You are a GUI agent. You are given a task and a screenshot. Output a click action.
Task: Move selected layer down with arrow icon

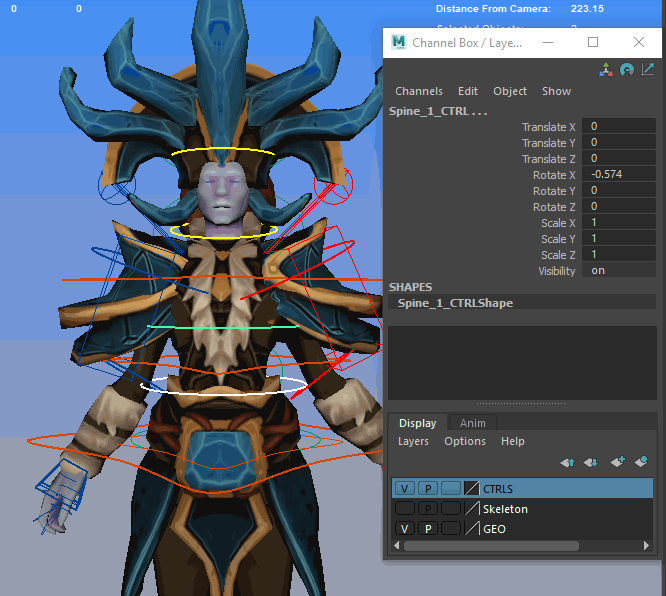[x=590, y=462]
